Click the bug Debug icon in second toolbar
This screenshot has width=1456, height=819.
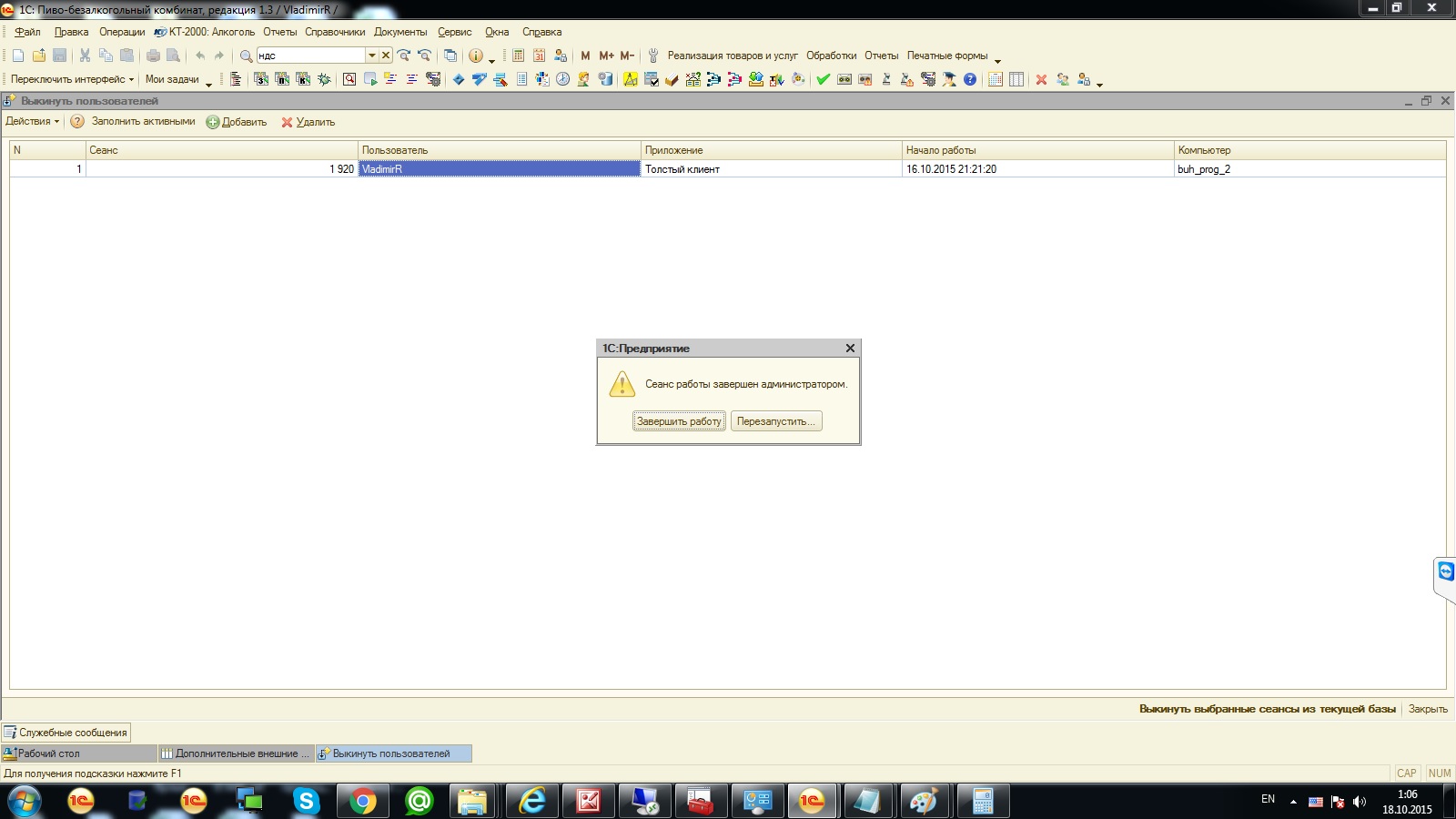[x=324, y=79]
